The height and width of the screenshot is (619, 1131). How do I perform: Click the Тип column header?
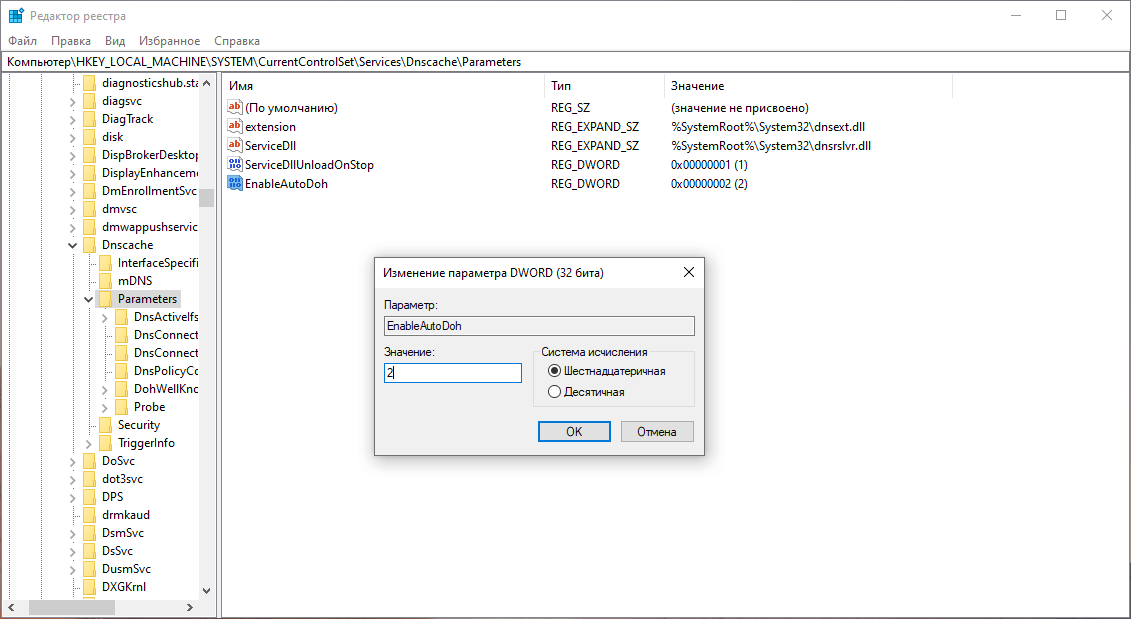(604, 86)
